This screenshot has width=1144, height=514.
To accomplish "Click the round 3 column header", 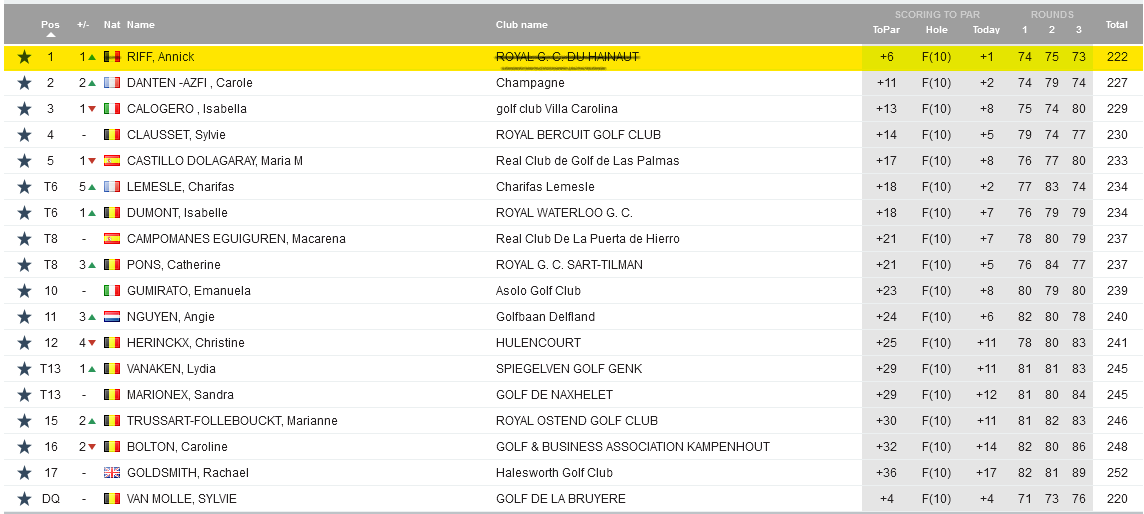I will 1079,30.
